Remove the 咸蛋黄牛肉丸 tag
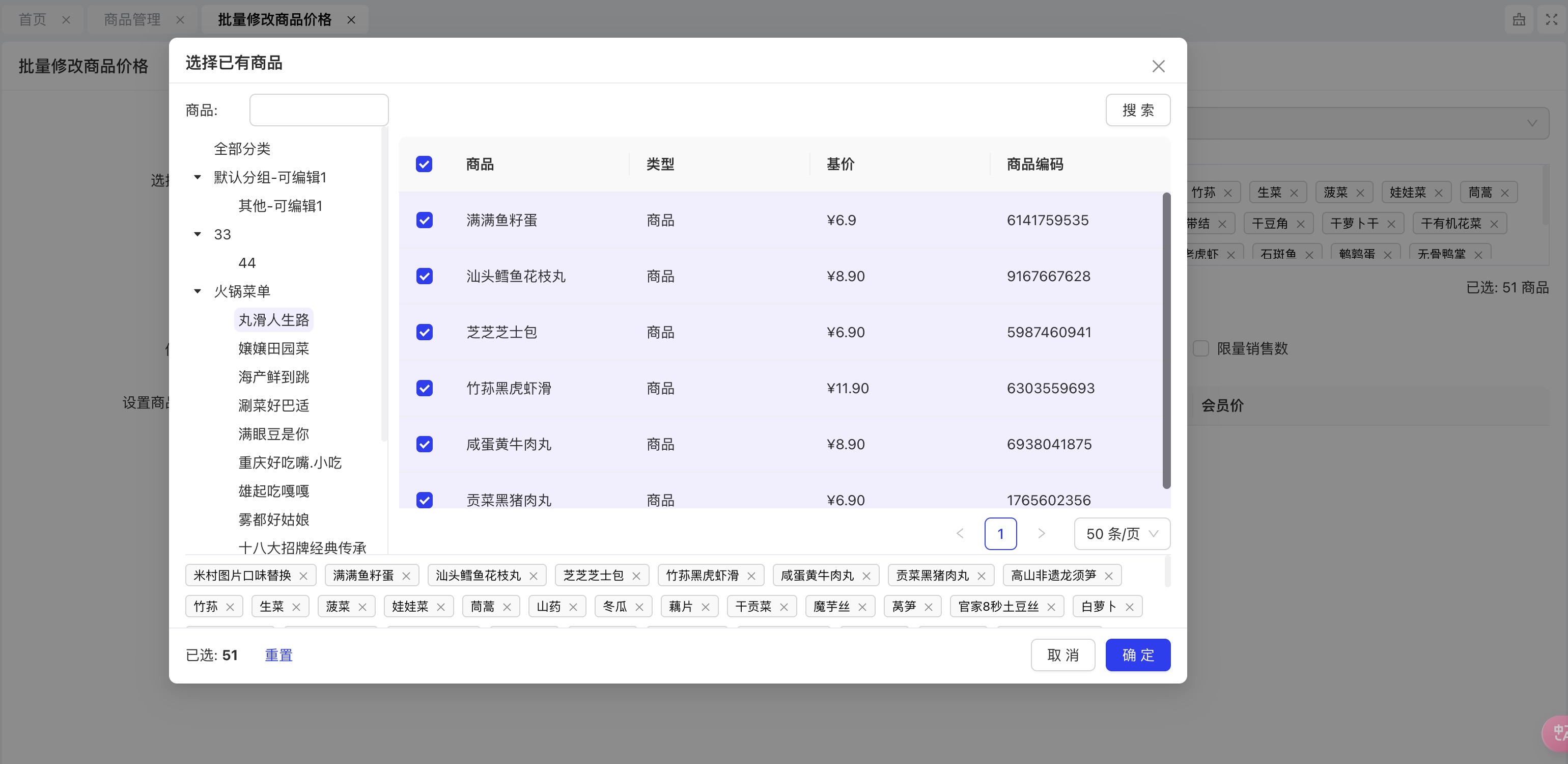The image size is (1568, 764). coord(866,576)
